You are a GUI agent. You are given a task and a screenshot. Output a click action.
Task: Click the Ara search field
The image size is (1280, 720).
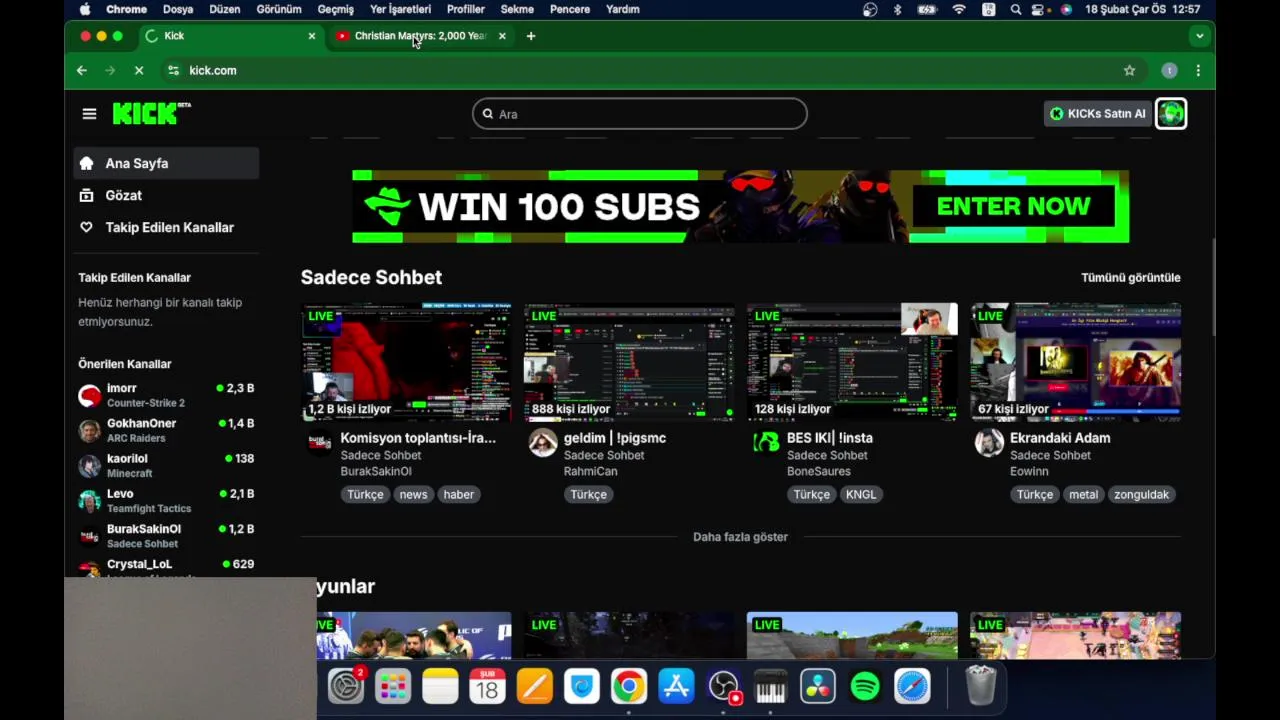[x=640, y=114]
